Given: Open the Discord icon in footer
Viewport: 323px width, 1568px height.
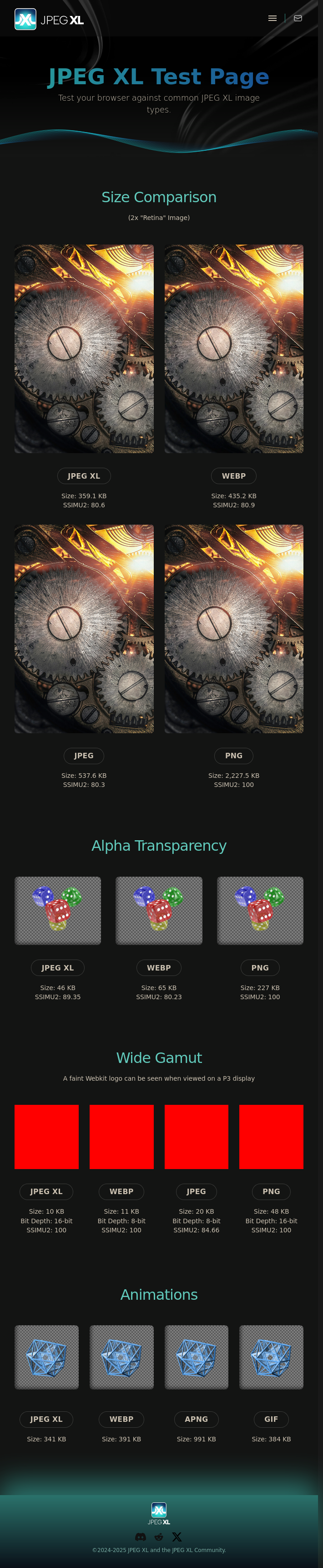Looking at the screenshot, I should tap(141, 1537).
